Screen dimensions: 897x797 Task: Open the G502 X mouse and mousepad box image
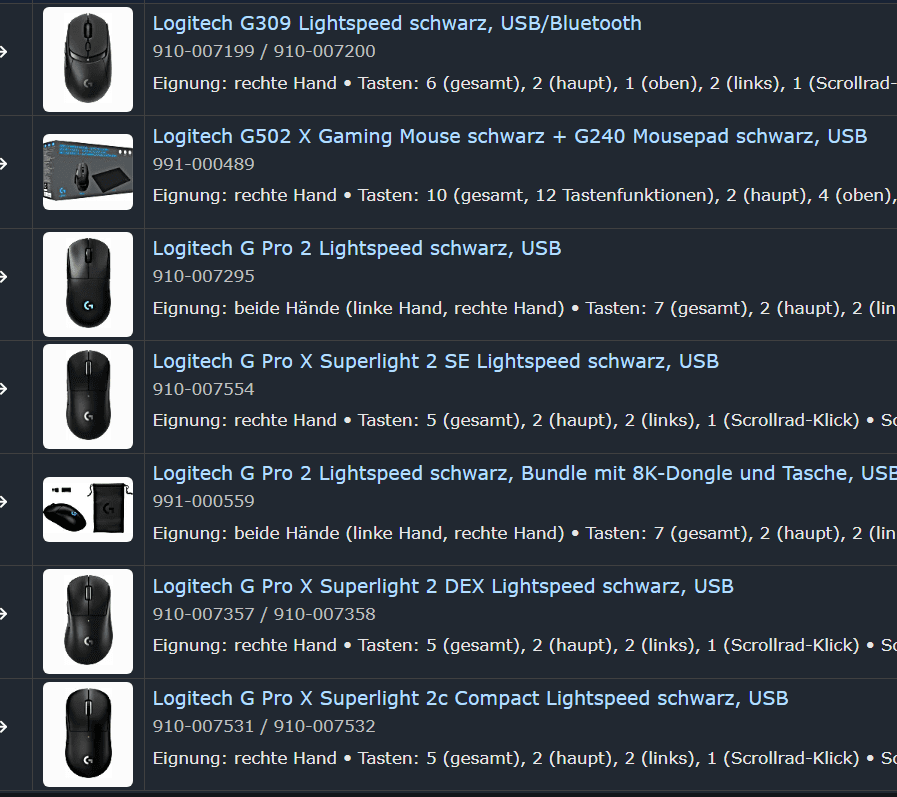point(88,172)
